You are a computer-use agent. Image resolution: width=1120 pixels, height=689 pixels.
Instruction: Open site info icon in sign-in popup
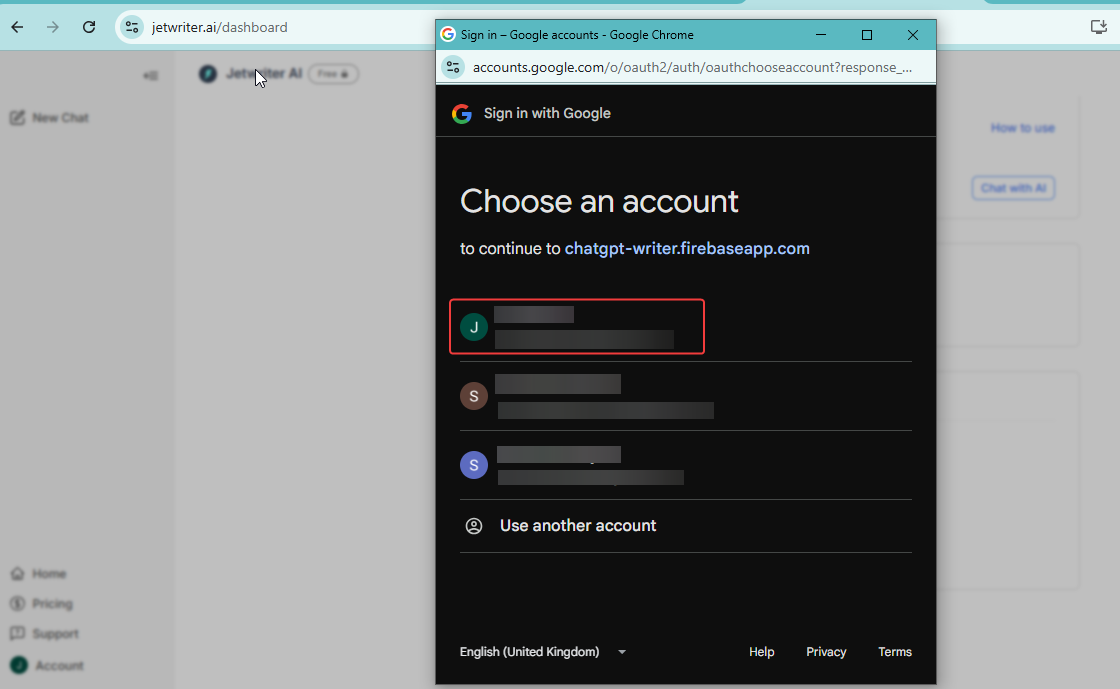[x=453, y=67]
